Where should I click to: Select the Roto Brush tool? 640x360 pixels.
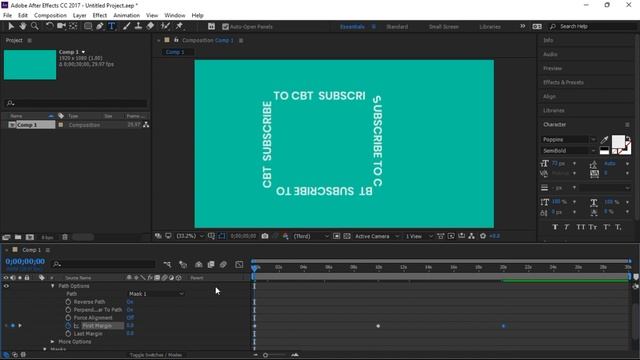click(165, 26)
